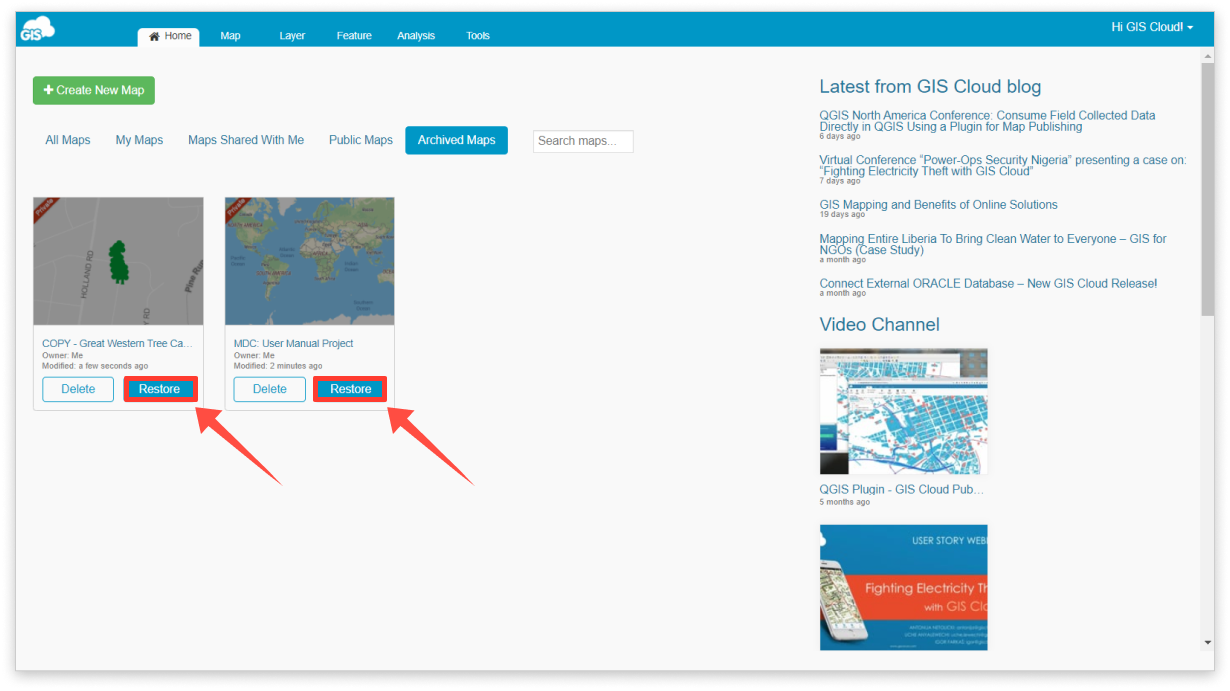The image size is (1230, 691).
Task: Click the GIS Cloud logo icon
Action: 37,29
